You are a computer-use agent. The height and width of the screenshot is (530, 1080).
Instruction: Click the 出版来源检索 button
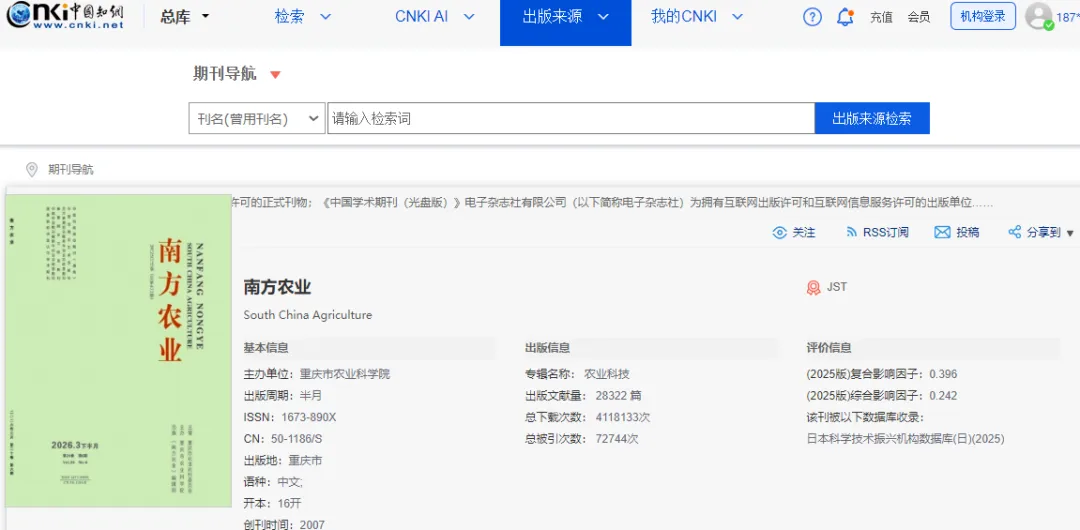872,119
